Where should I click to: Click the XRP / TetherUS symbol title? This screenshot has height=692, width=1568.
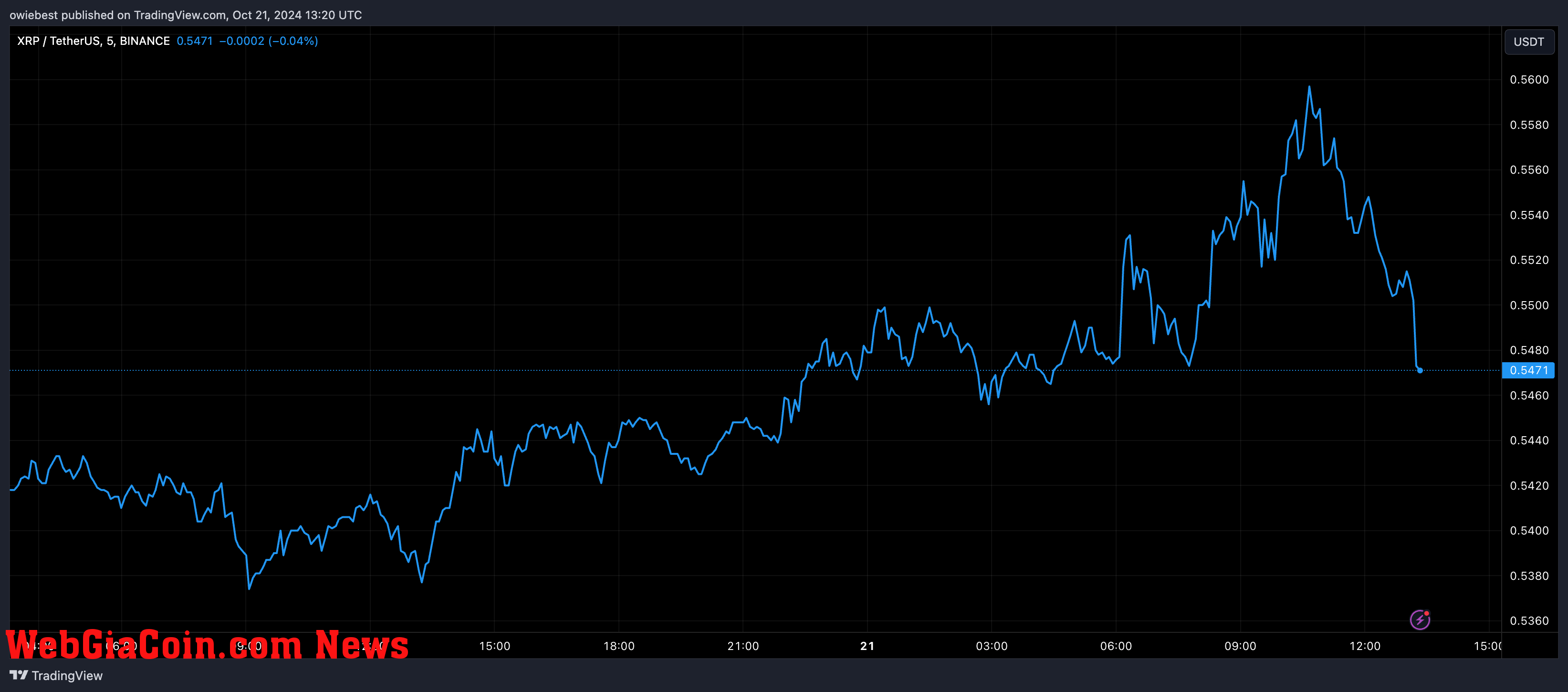point(93,41)
